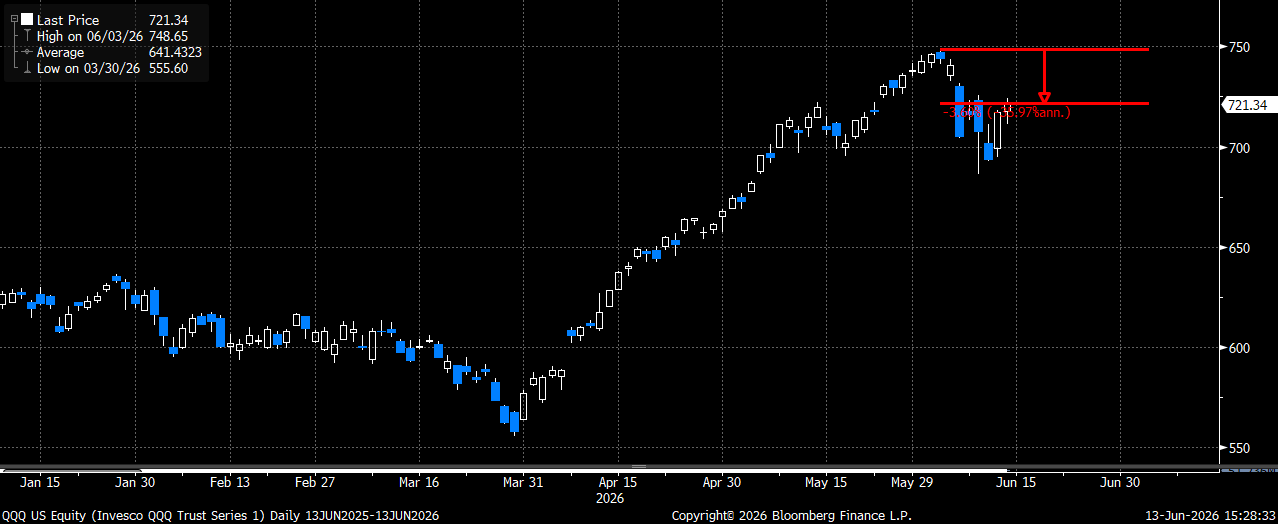1278x524 pixels.
Task: Click the Feb 13 date axis label
Action: pos(230,482)
